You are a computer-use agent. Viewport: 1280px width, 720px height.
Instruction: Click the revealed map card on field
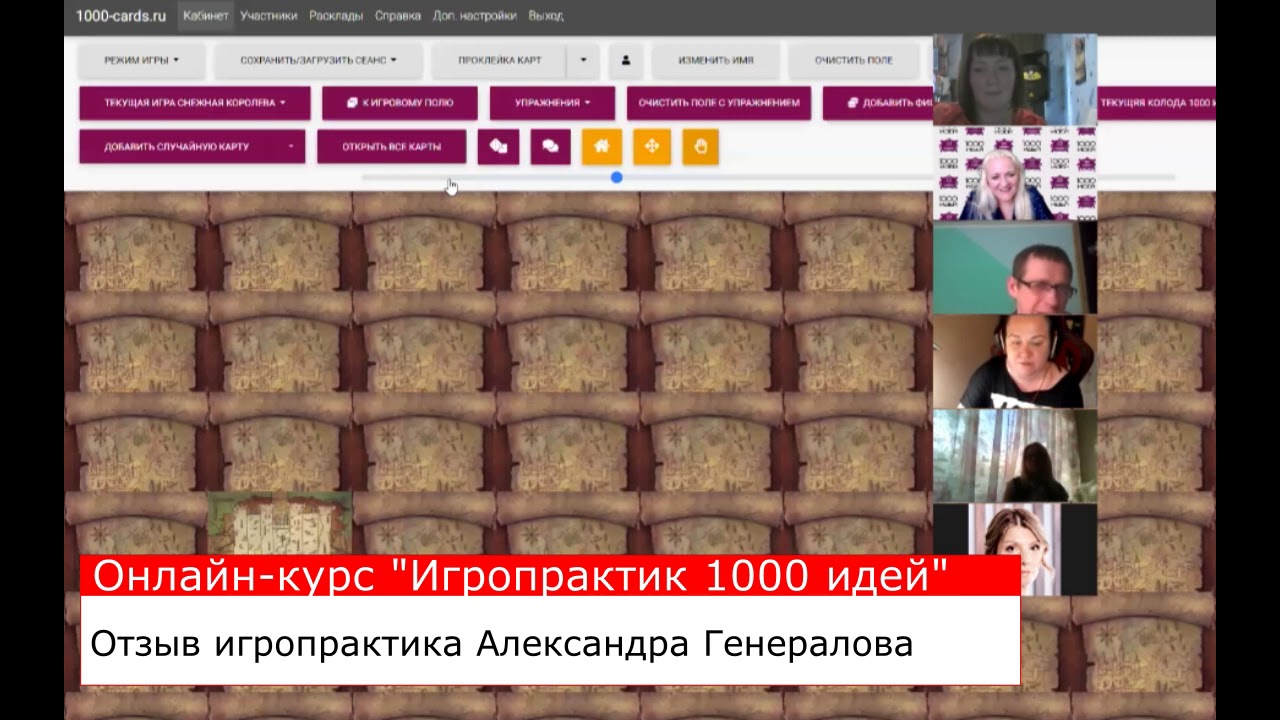(x=280, y=522)
